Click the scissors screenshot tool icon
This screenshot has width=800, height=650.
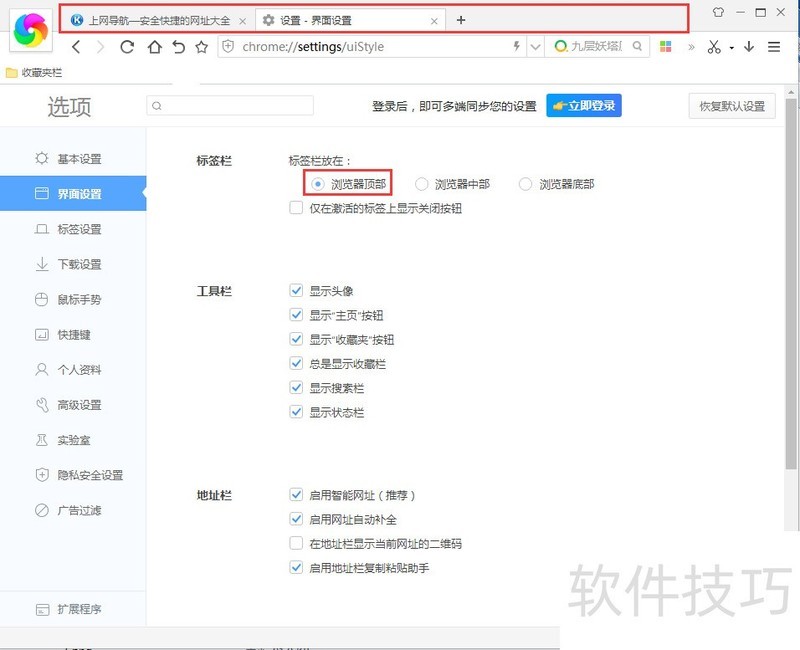(x=713, y=47)
